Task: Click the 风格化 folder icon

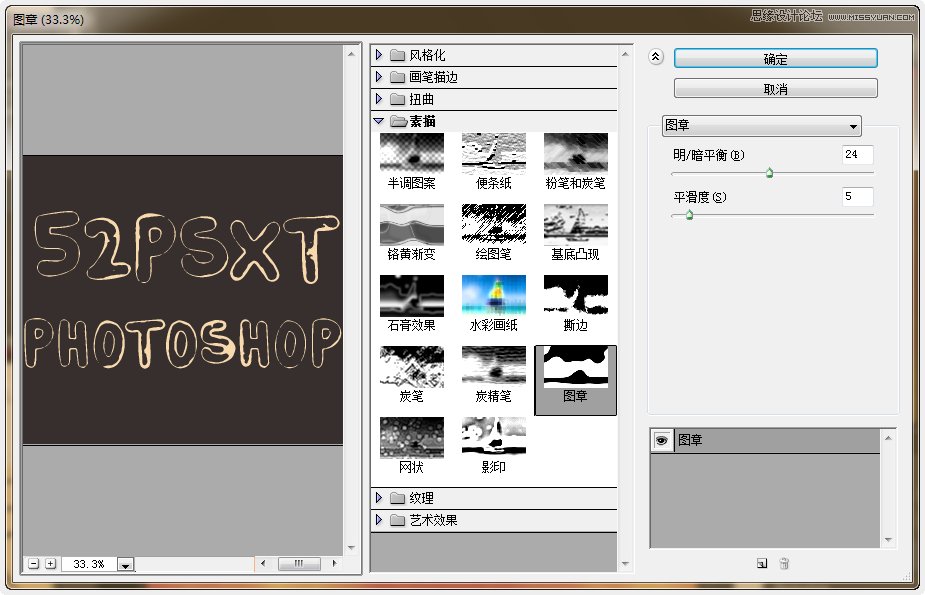Action: (398, 55)
